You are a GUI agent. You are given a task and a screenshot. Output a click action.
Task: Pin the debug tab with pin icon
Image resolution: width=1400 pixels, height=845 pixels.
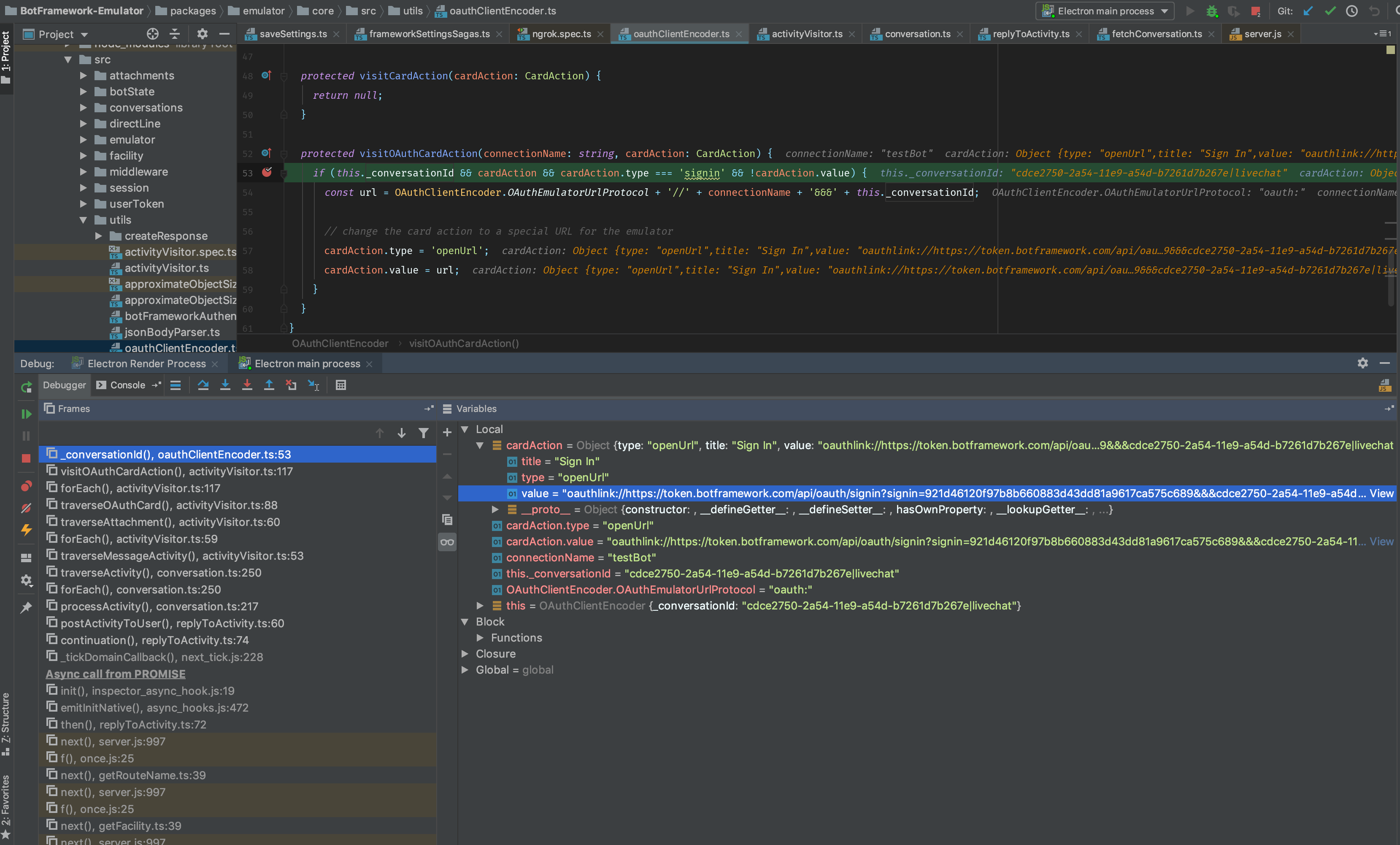tap(26, 607)
